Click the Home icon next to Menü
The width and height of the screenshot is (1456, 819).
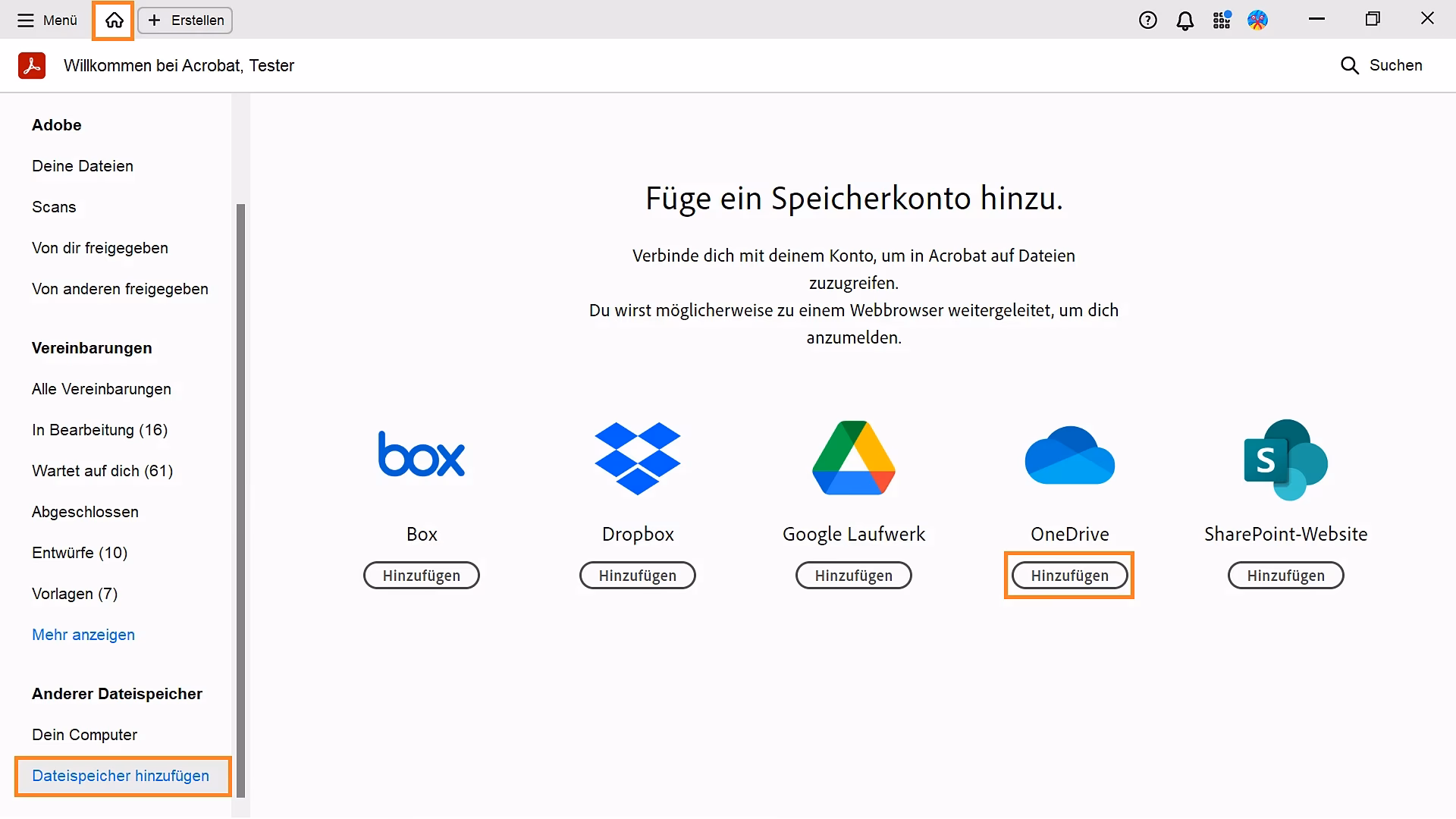tap(112, 20)
